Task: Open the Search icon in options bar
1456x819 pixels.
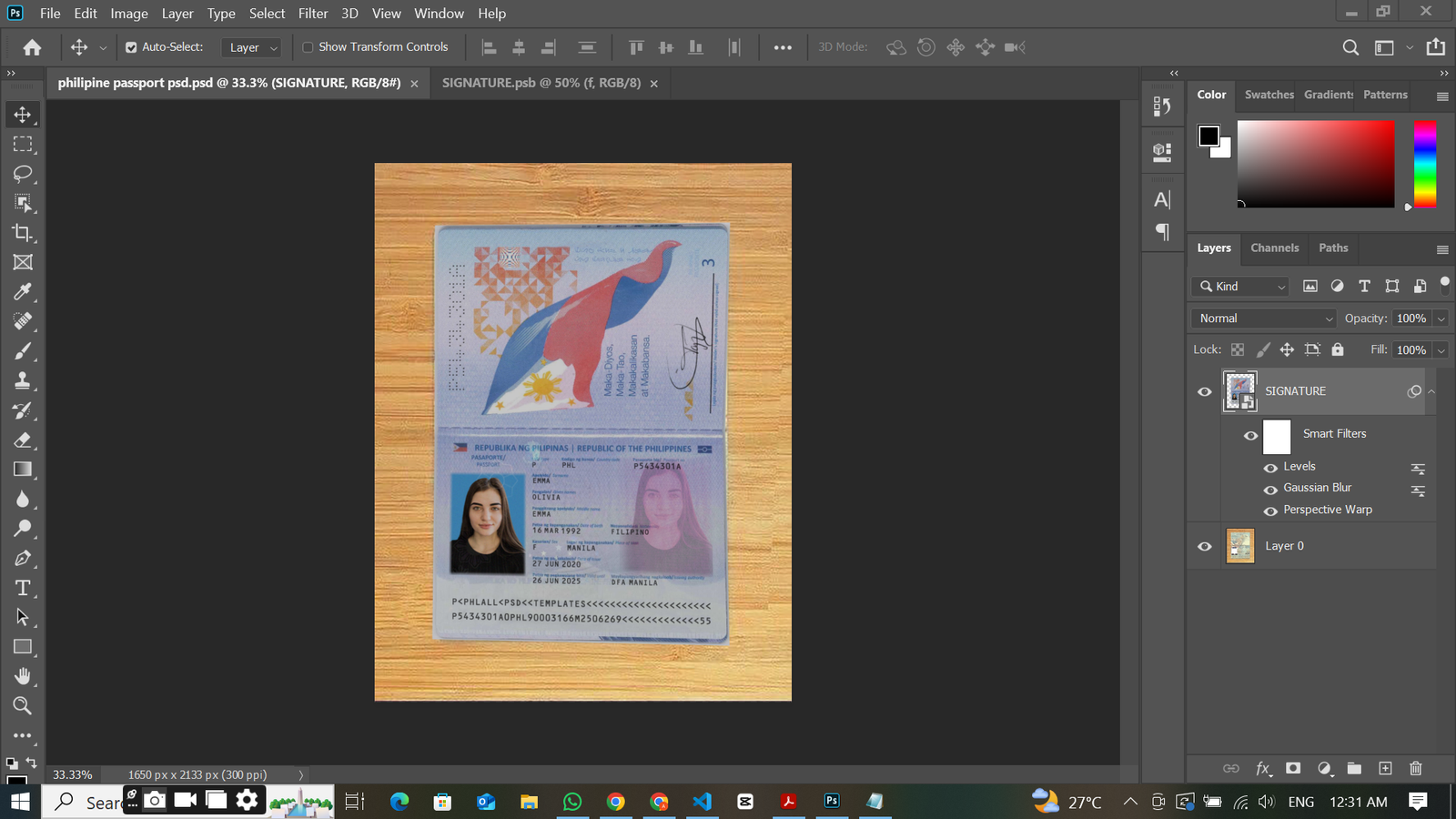Action: point(1350,47)
